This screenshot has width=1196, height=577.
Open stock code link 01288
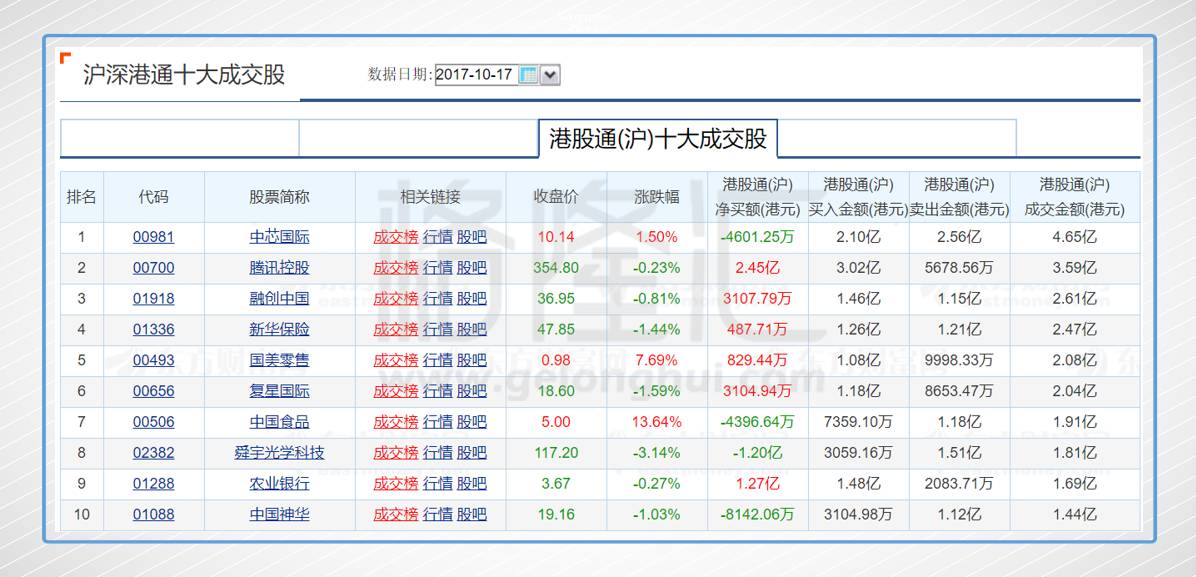pyautogui.click(x=153, y=484)
